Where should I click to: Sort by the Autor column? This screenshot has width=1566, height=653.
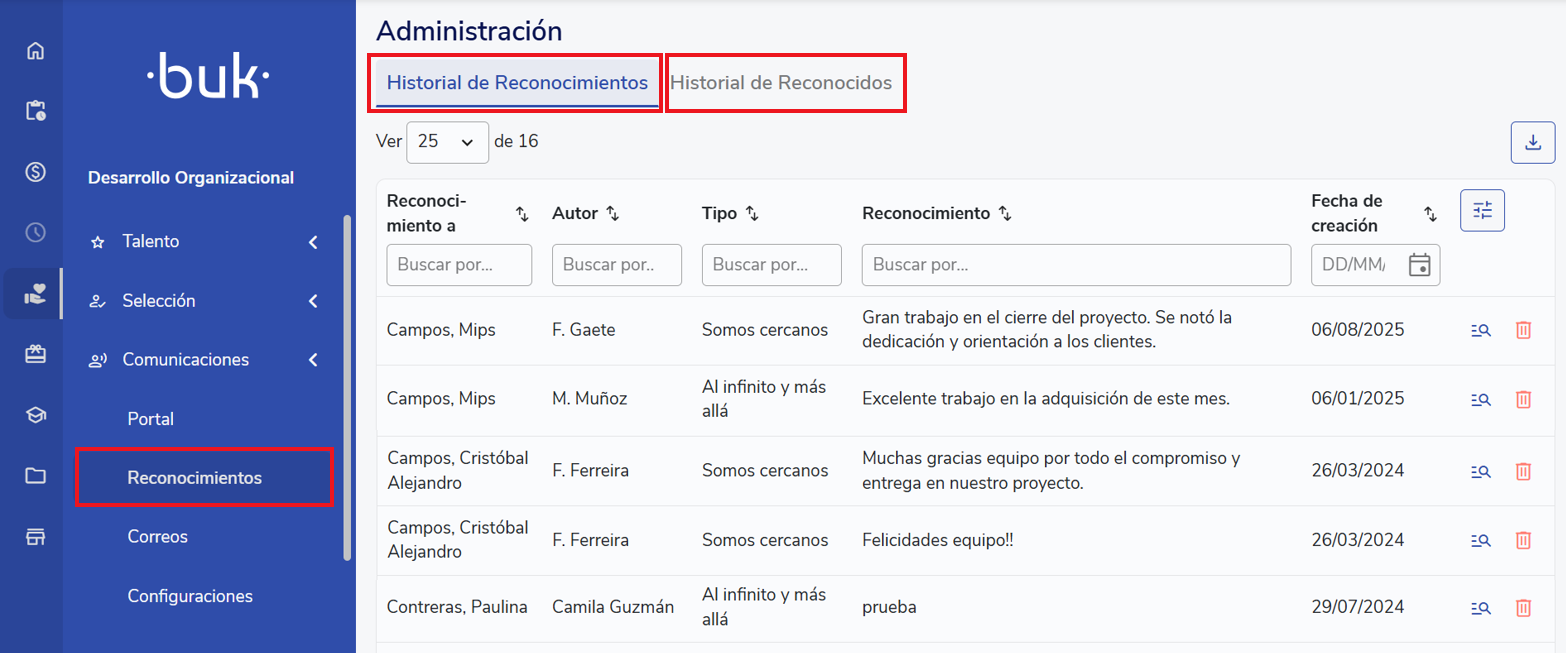[x=613, y=214]
